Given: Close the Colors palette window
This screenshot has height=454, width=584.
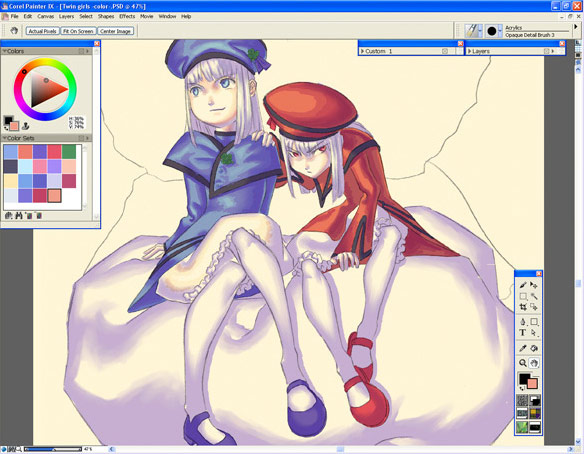Looking at the screenshot, I should click(97, 44).
